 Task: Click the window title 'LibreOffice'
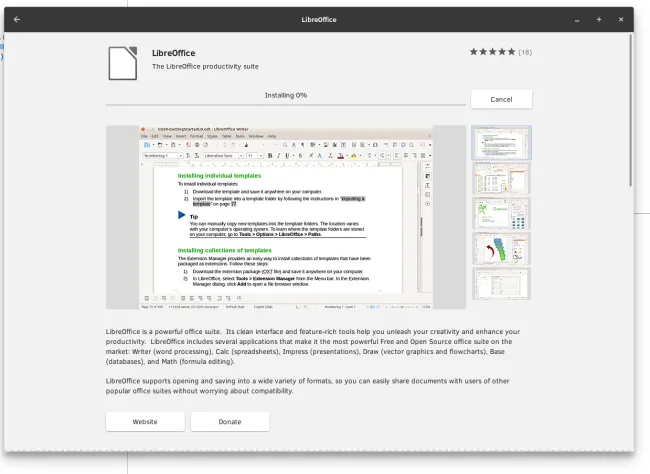pyautogui.click(x=319, y=19)
